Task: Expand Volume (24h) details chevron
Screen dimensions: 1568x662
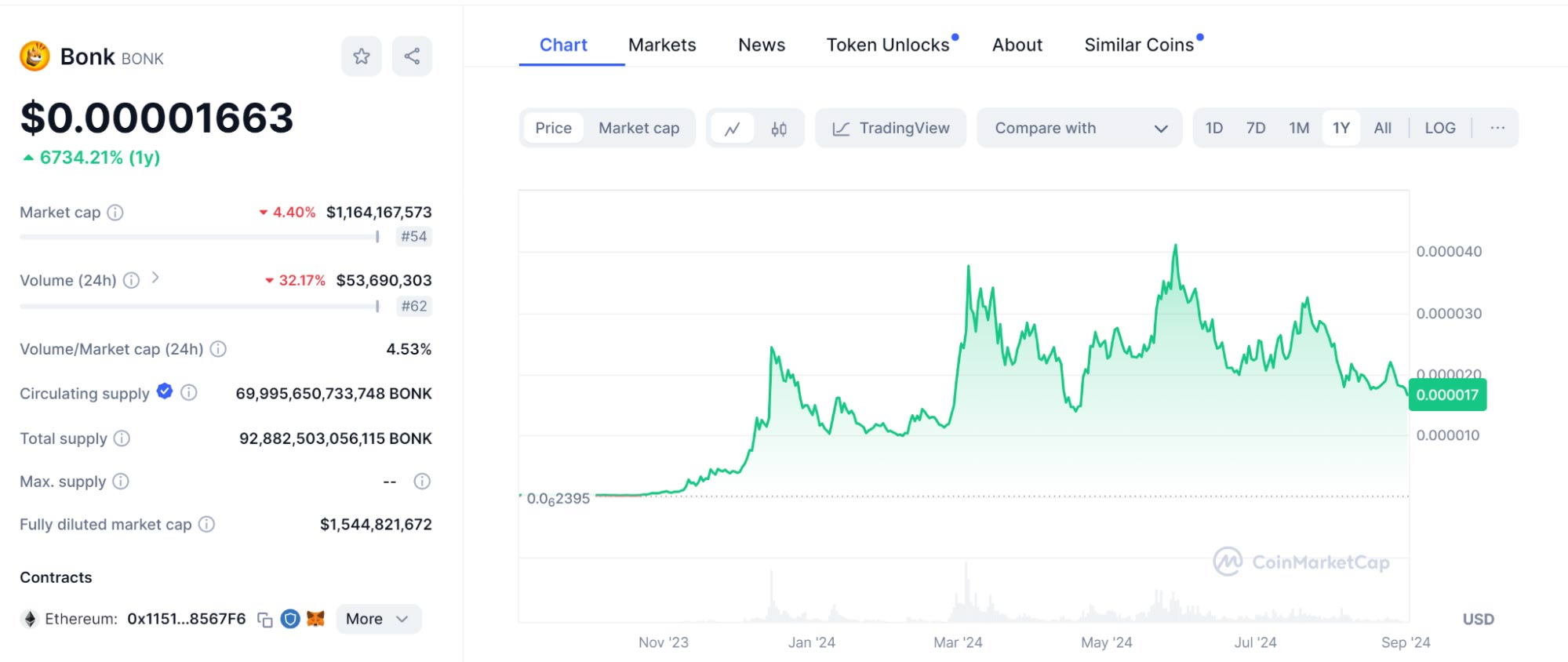Action: (x=155, y=278)
